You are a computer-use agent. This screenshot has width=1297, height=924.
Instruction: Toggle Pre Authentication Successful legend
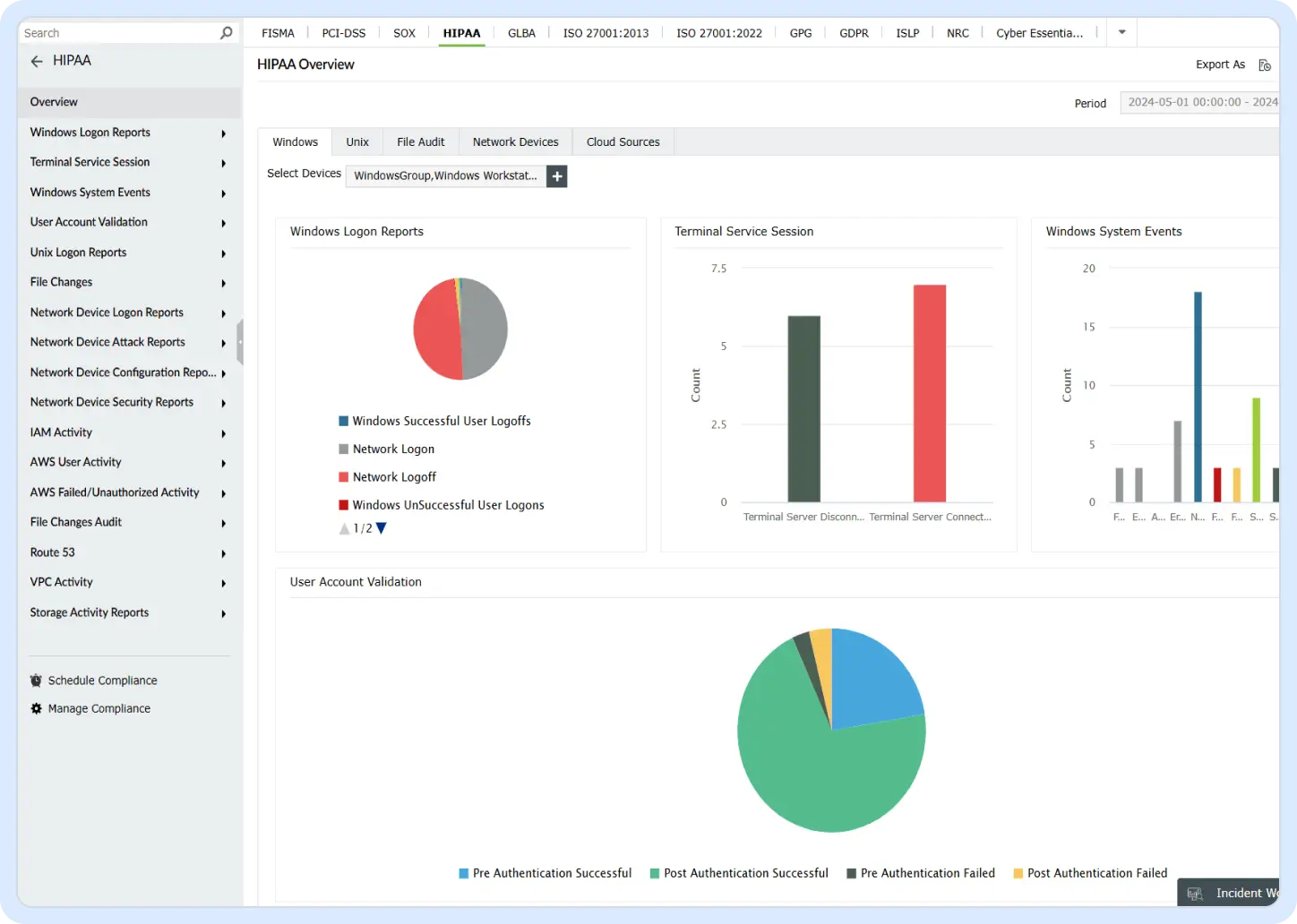pos(545,873)
